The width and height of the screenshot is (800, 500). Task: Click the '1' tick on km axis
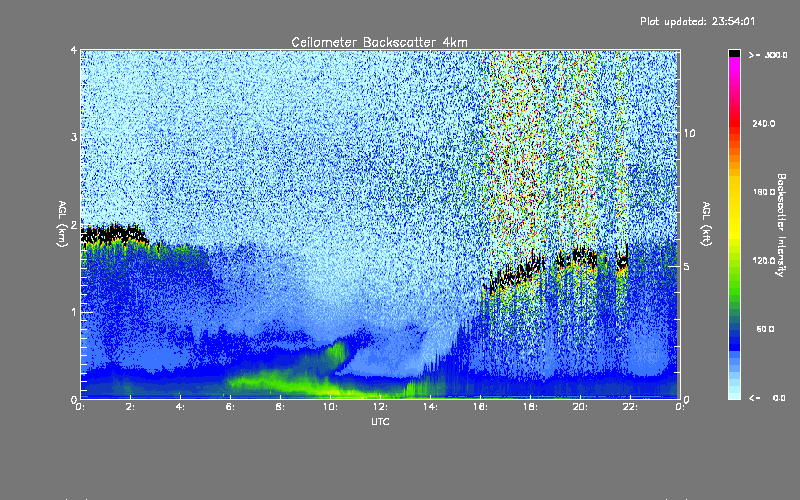tap(74, 312)
